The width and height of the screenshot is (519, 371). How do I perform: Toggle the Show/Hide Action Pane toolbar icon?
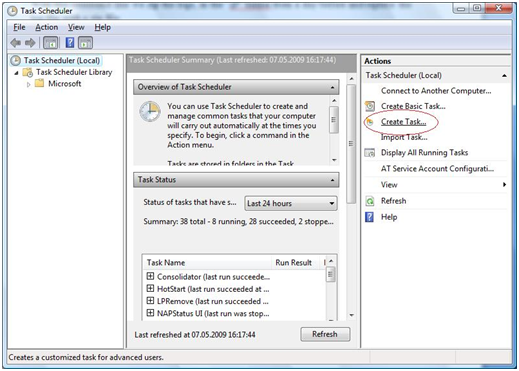(85, 43)
